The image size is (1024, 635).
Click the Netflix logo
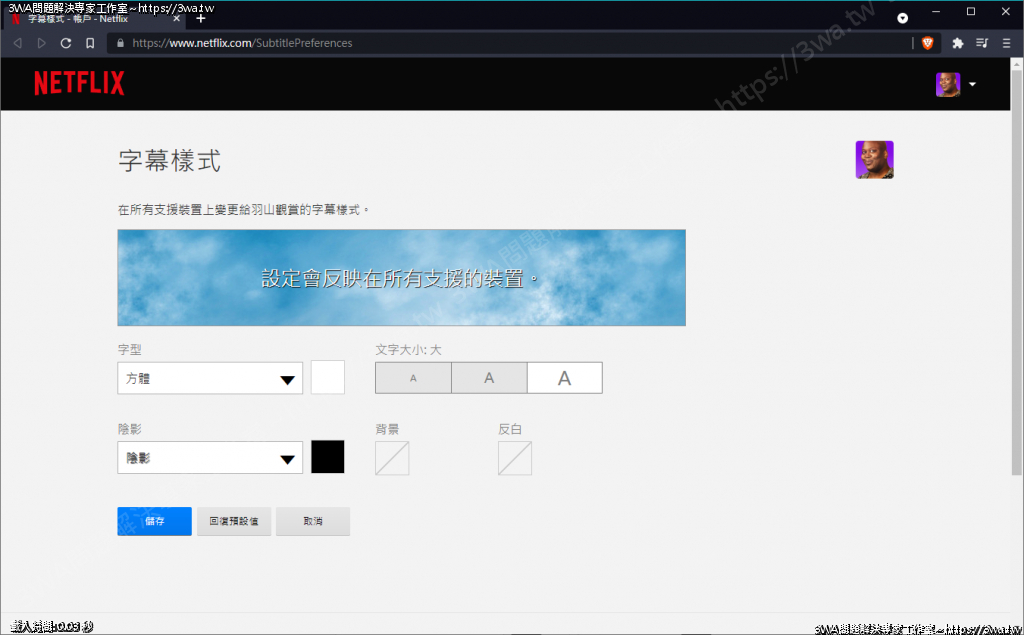[x=79, y=84]
